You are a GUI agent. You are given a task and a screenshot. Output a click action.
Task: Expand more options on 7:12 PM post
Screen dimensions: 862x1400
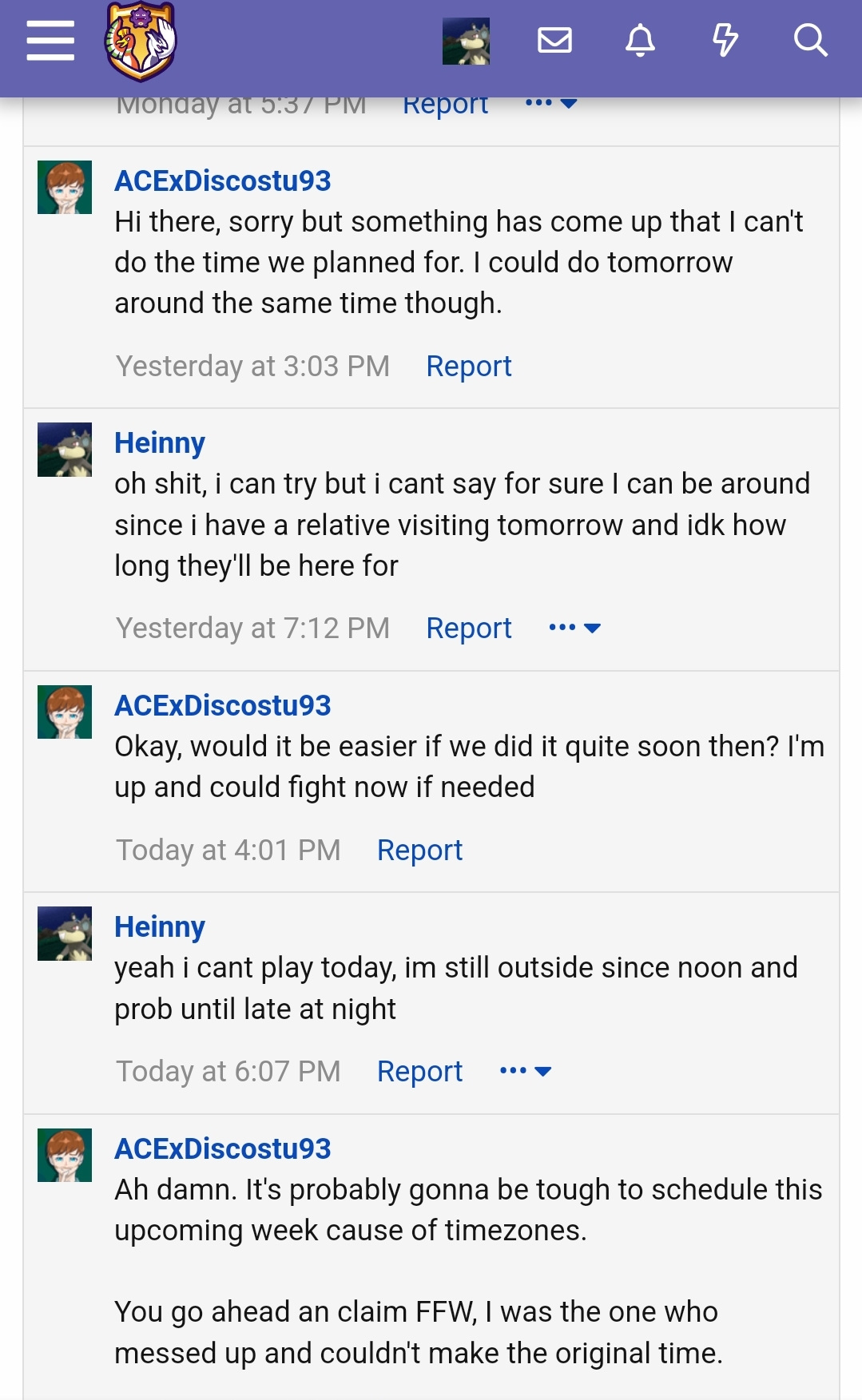[x=574, y=628]
